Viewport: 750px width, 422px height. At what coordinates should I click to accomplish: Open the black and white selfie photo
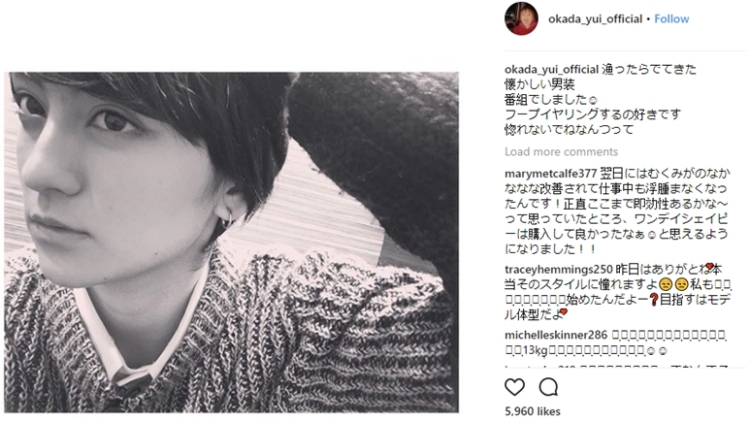232,243
